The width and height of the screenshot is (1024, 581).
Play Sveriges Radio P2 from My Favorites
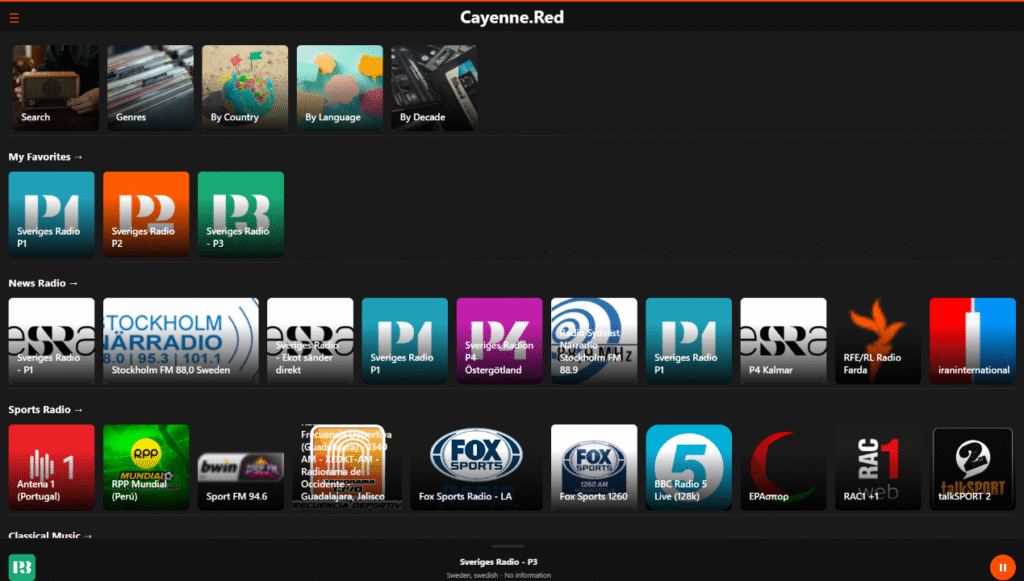click(x=146, y=214)
